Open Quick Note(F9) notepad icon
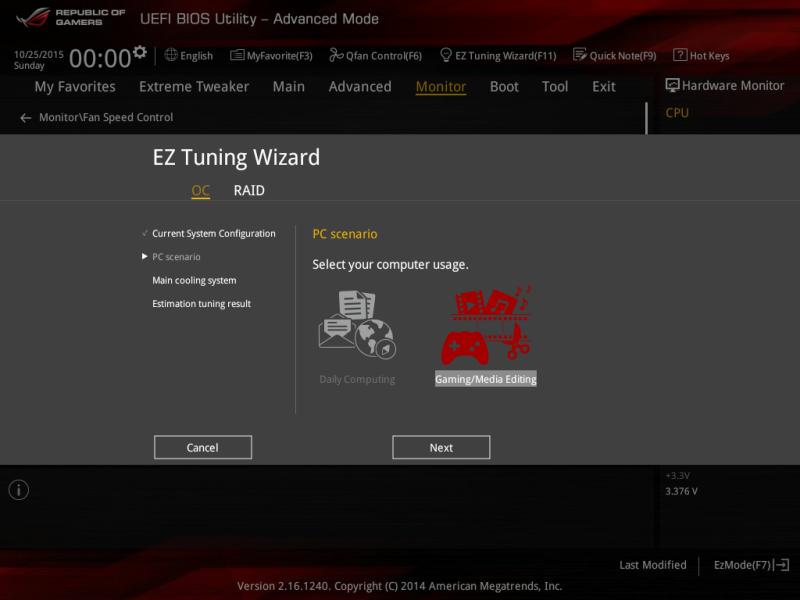 click(580, 55)
